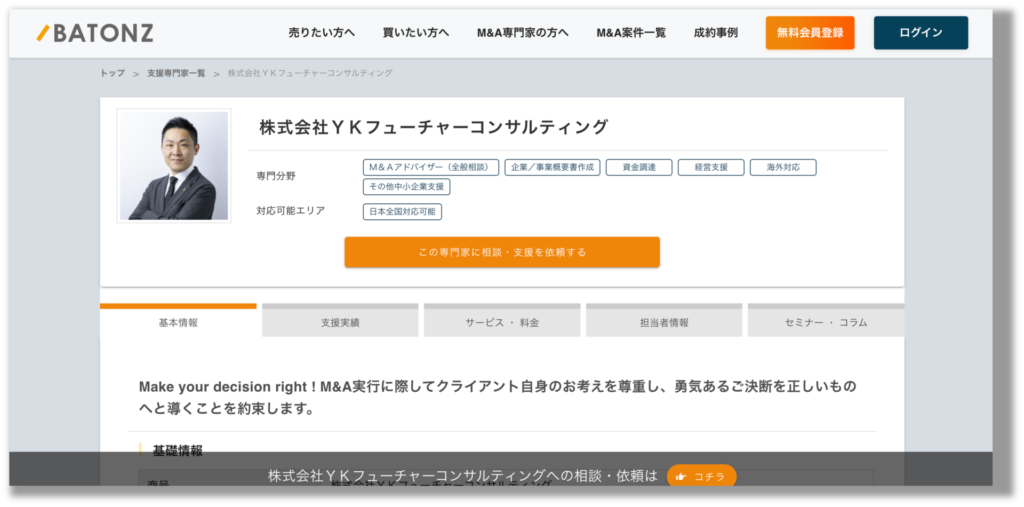Click この専門家に相談・支援を依頼する button
This screenshot has width=1024, height=507.
[502, 252]
